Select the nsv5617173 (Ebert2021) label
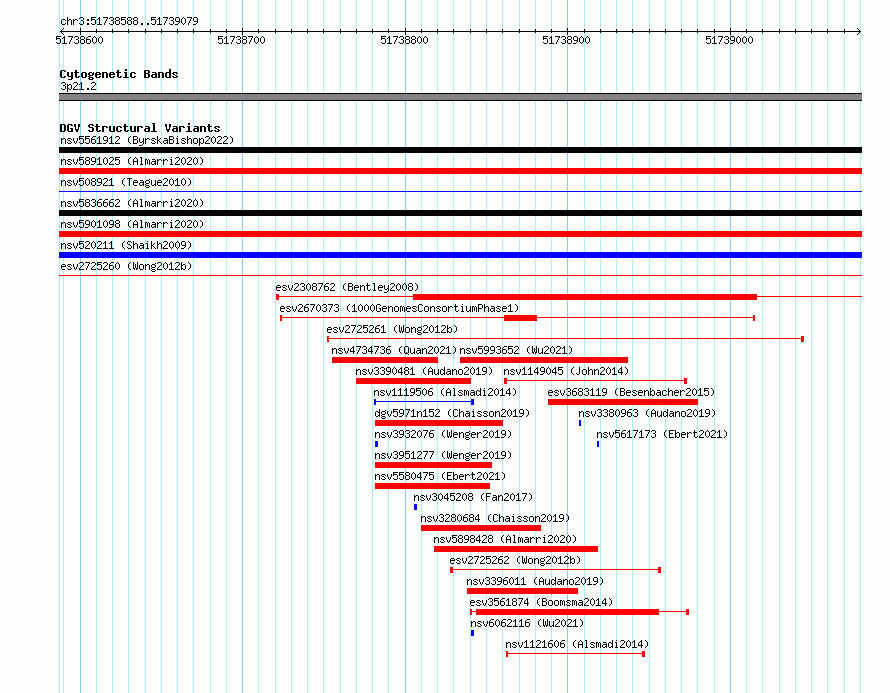 662,434
